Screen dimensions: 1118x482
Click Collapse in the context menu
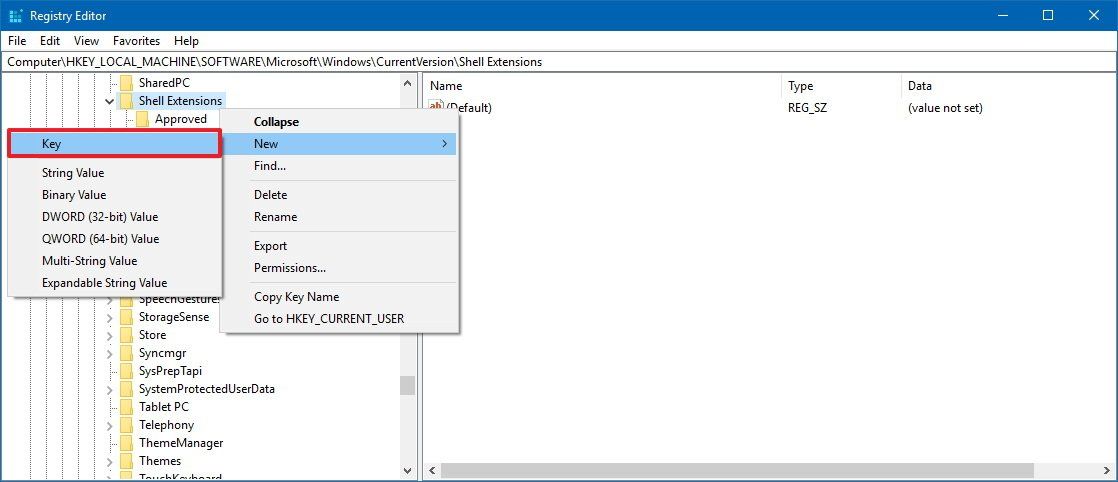[339, 122]
